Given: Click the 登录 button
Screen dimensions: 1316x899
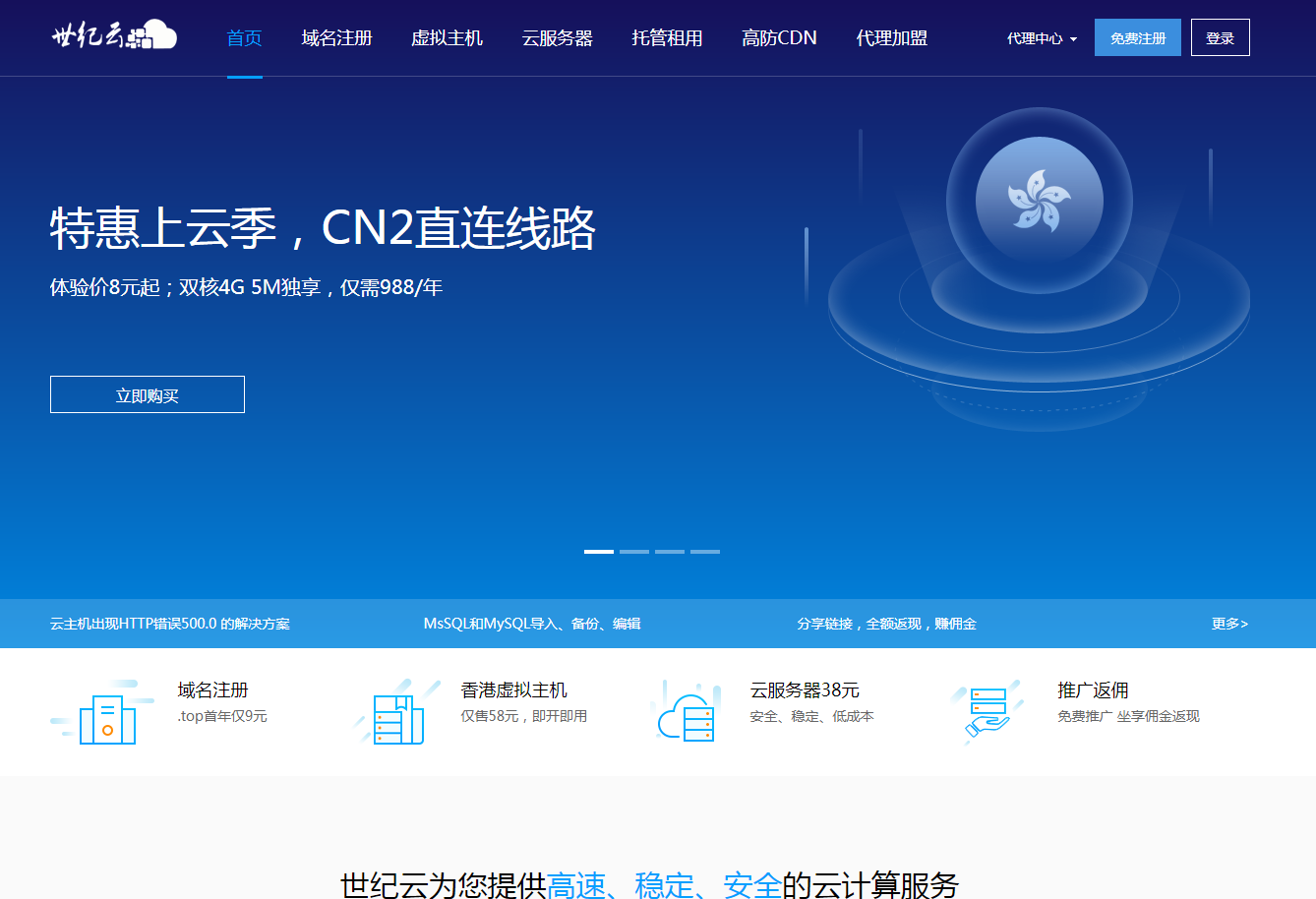Looking at the screenshot, I should click(x=1220, y=38).
